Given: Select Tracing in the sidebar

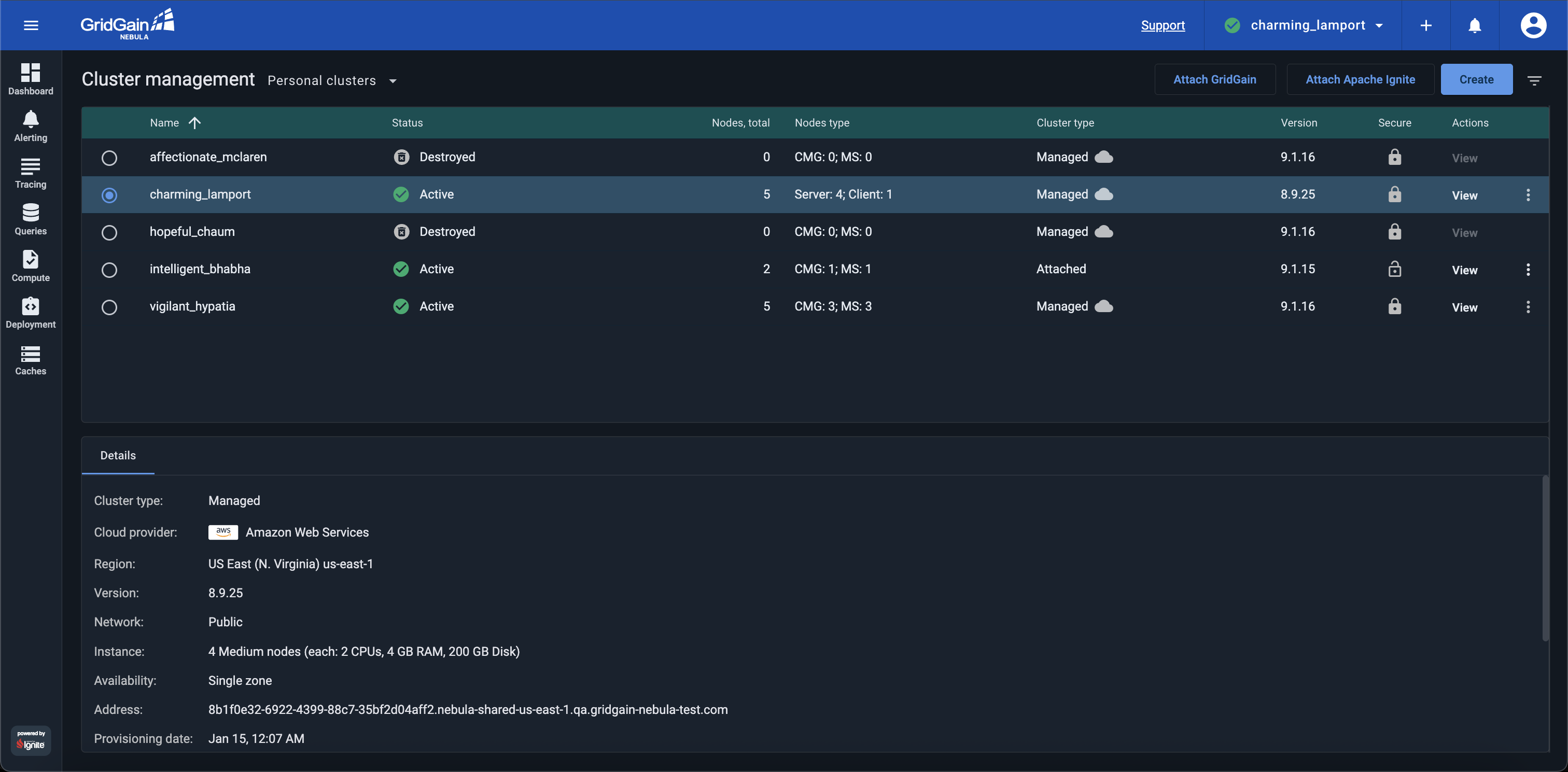Looking at the screenshot, I should [x=31, y=172].
